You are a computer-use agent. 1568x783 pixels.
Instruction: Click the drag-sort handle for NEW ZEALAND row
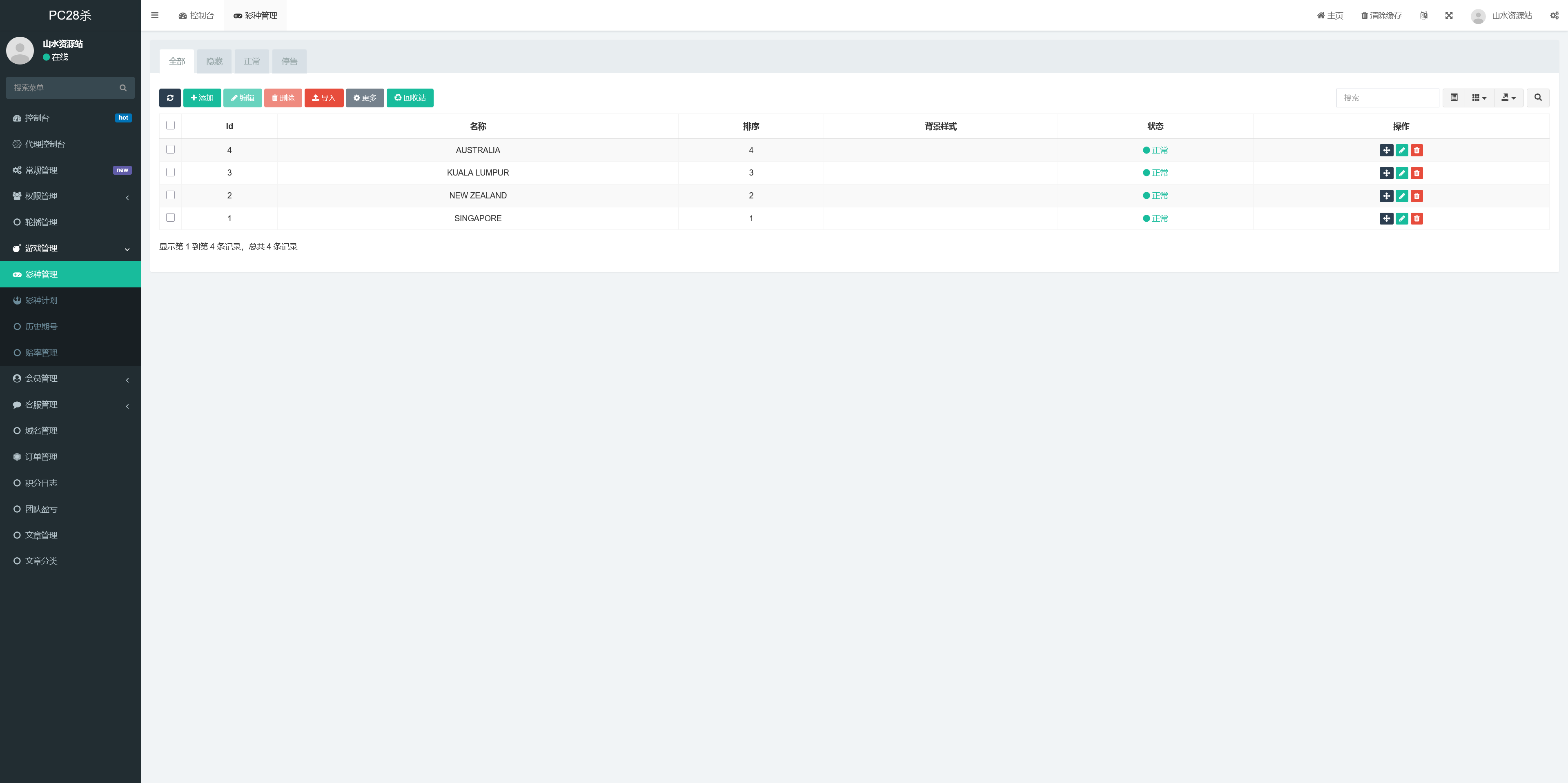(x=1386, y=196)
